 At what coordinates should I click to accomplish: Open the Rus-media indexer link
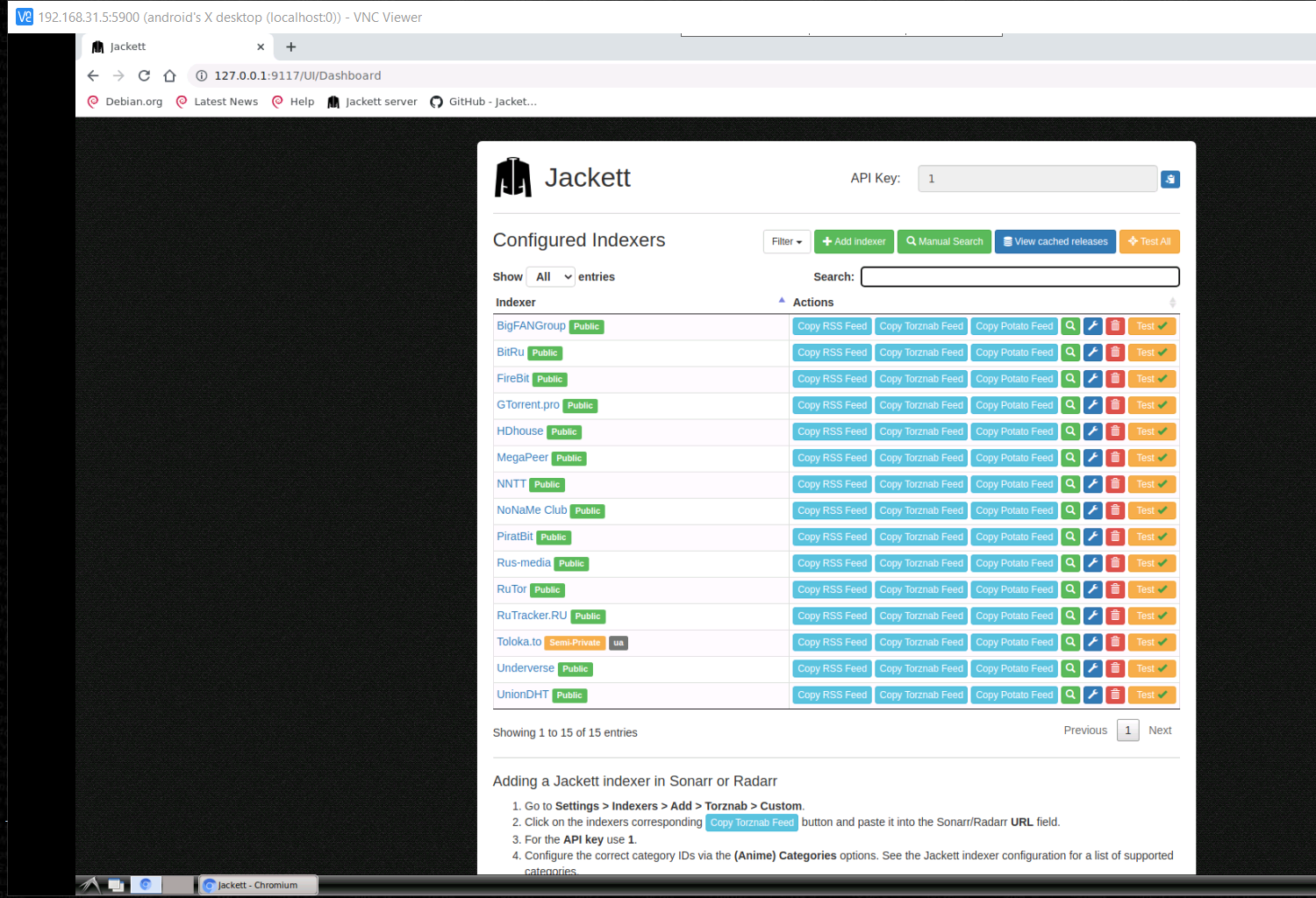tap(524, 562)
